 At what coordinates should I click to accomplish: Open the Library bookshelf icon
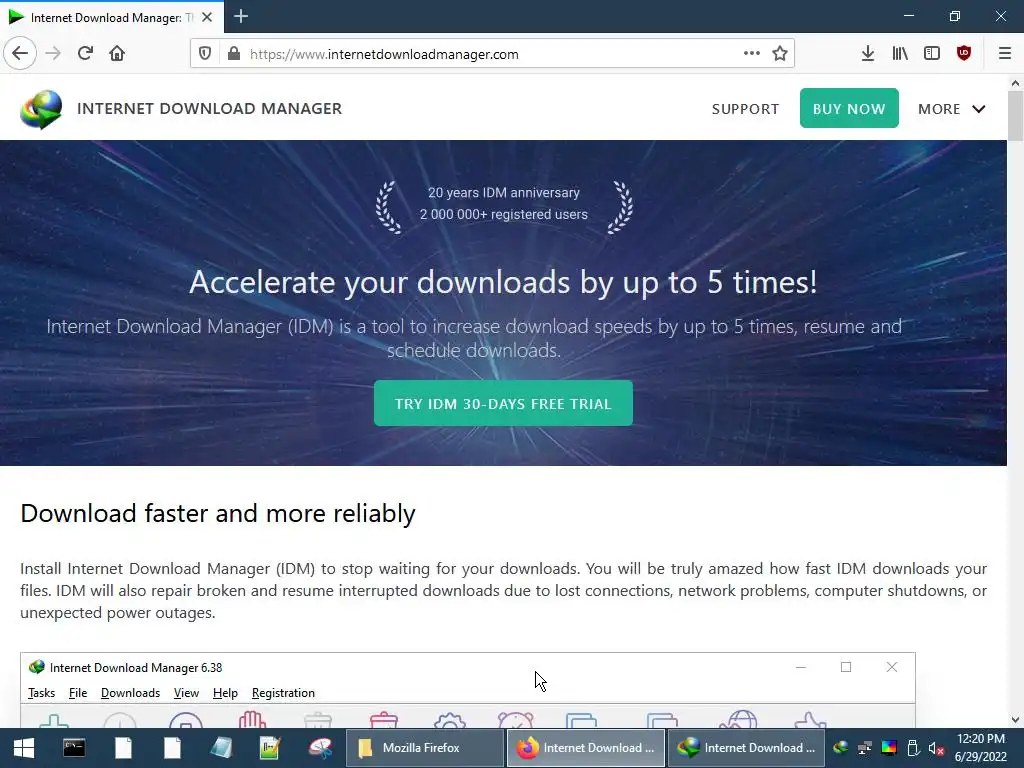pyautogui.click(x=900, y=54)
